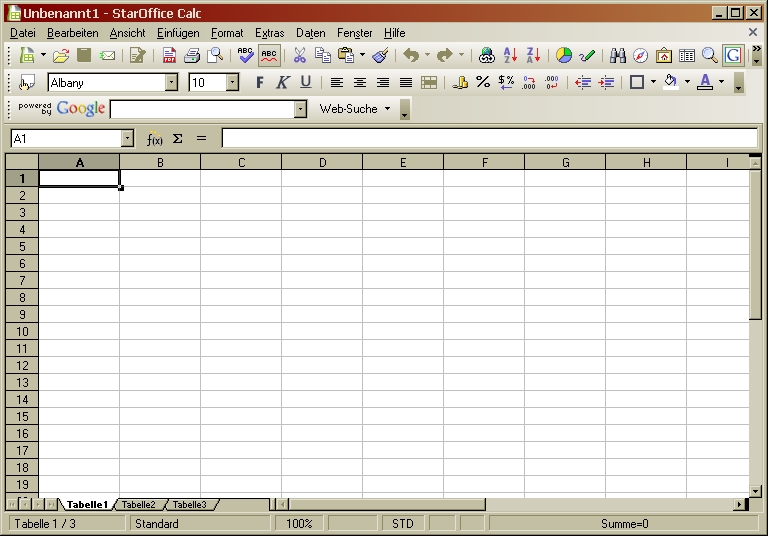This screenshot has height=536, width=768.
Task: Open the Gallery icon
Action: click(x=664, y=55)
